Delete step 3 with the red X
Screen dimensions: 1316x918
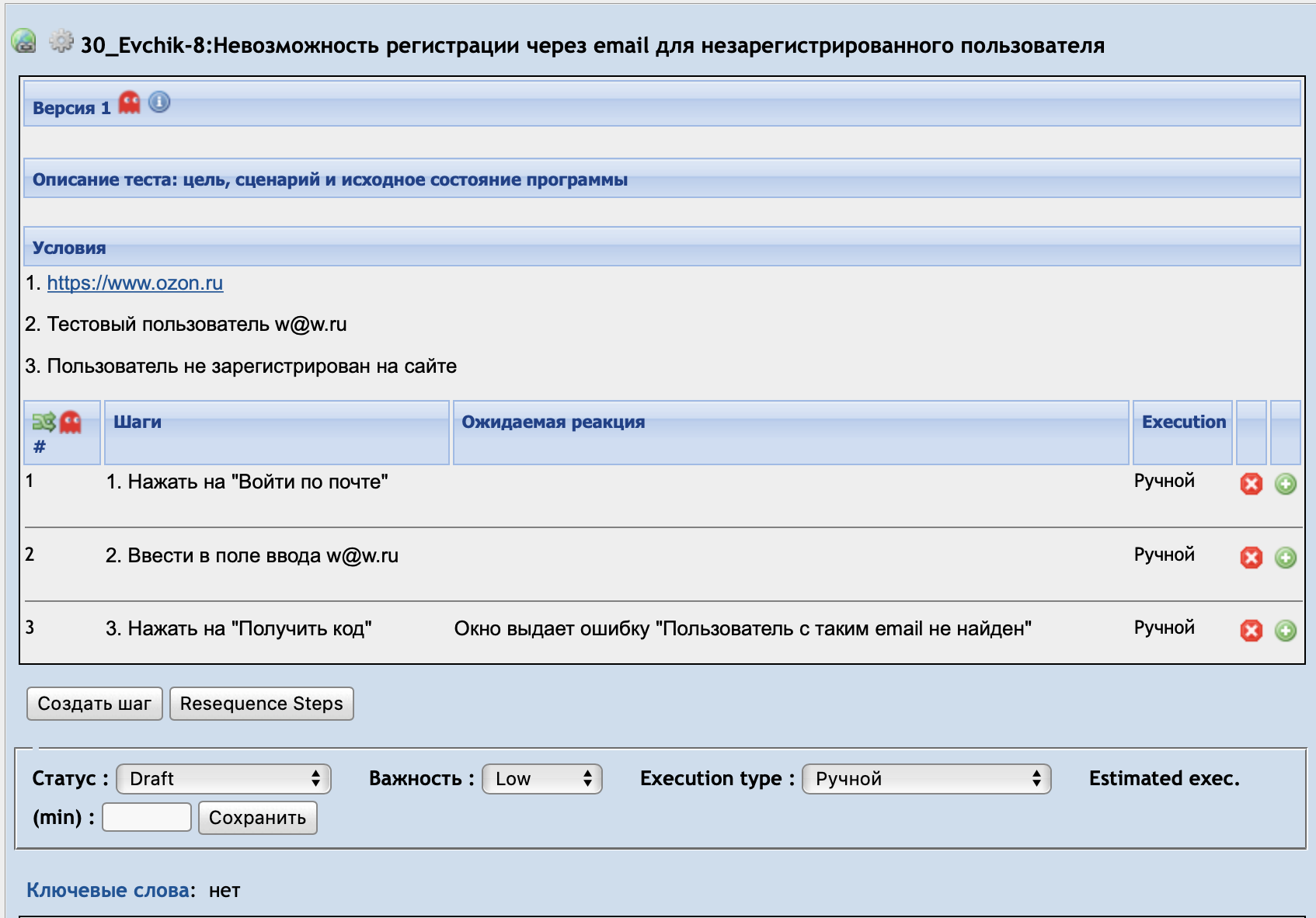pos(1251,631)
